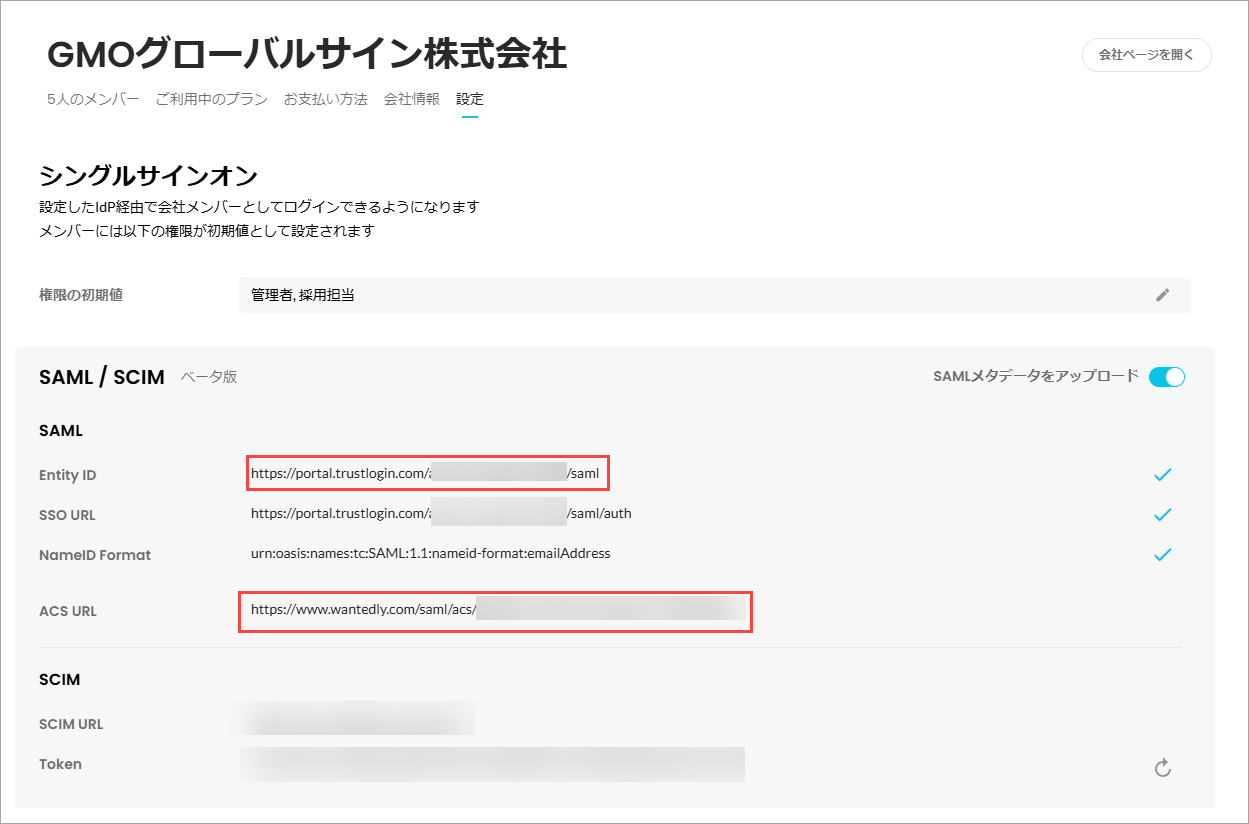The height and width of the screenshot is (824, 1249).
Task: Select the 会社情報 tab
Action: pos(411,99)
